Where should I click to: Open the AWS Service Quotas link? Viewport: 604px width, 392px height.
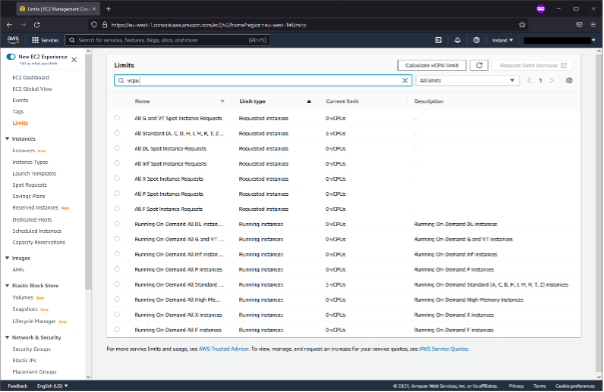tap(444, 349)
